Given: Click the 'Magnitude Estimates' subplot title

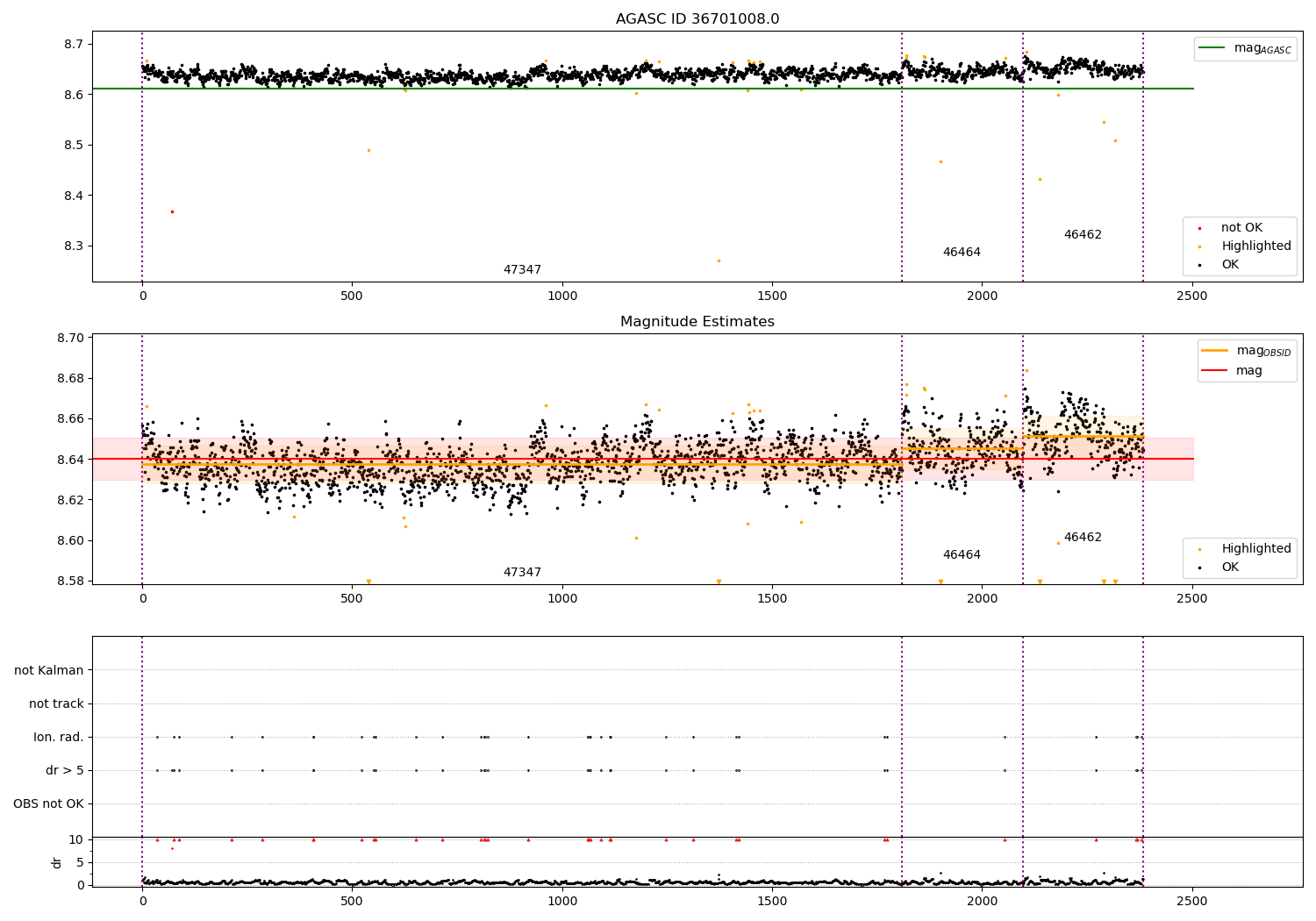Looking at the screenshot, I should [697, 322].
